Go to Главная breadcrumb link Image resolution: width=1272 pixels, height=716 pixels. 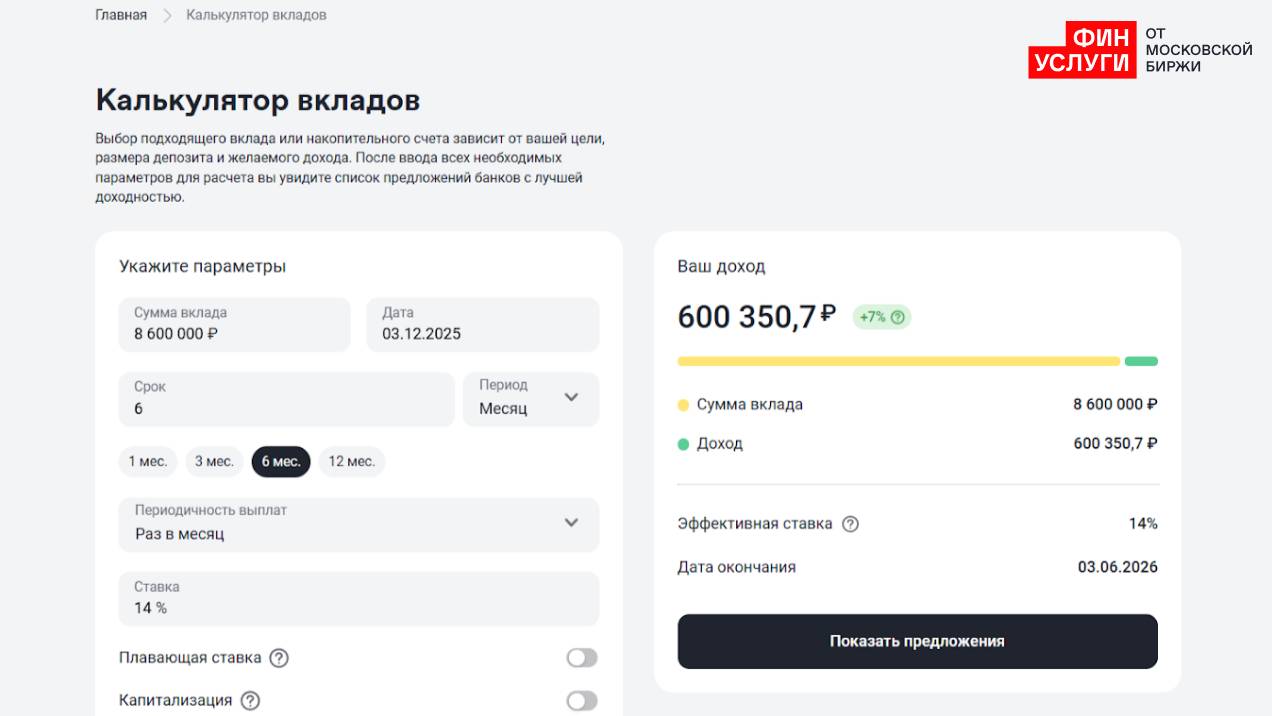[x=121, y=15]
